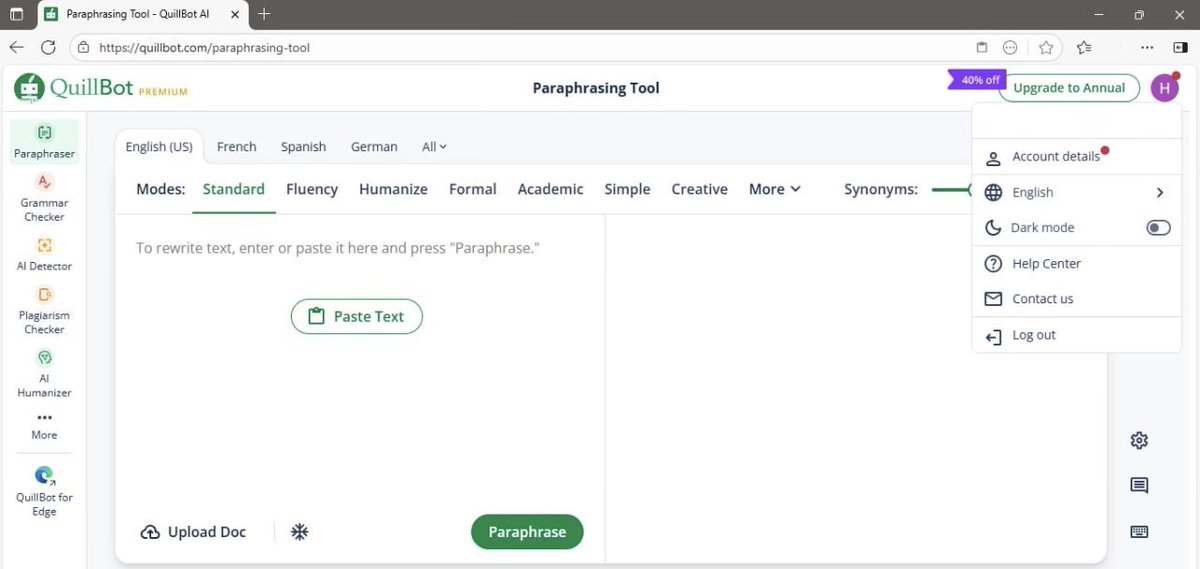Open Account details menu item
The width and height of the screenshot is (1200, 569).
pyautogui.click(x=1076, y=157)
